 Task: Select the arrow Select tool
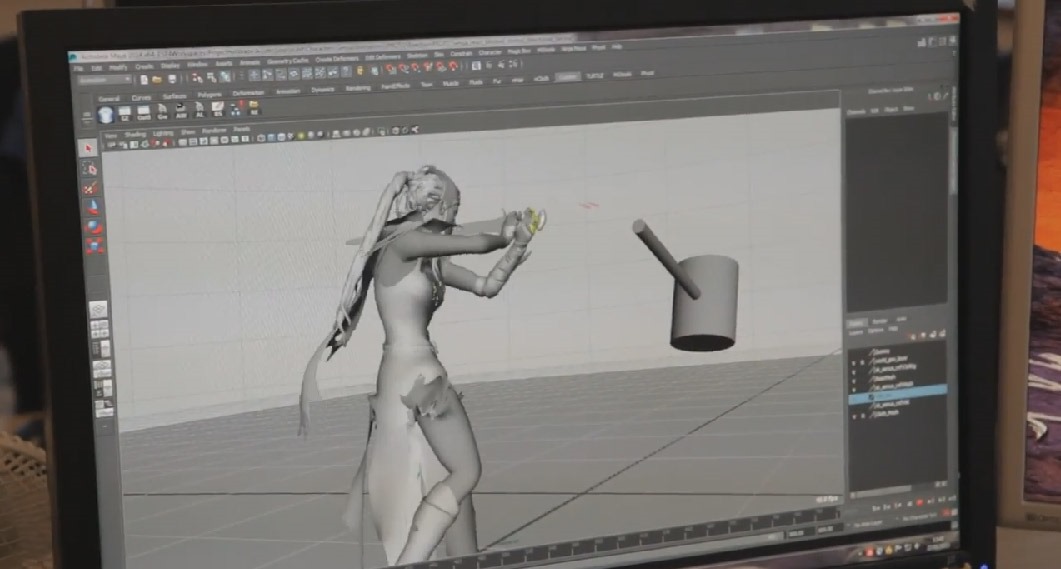(88, 147)
